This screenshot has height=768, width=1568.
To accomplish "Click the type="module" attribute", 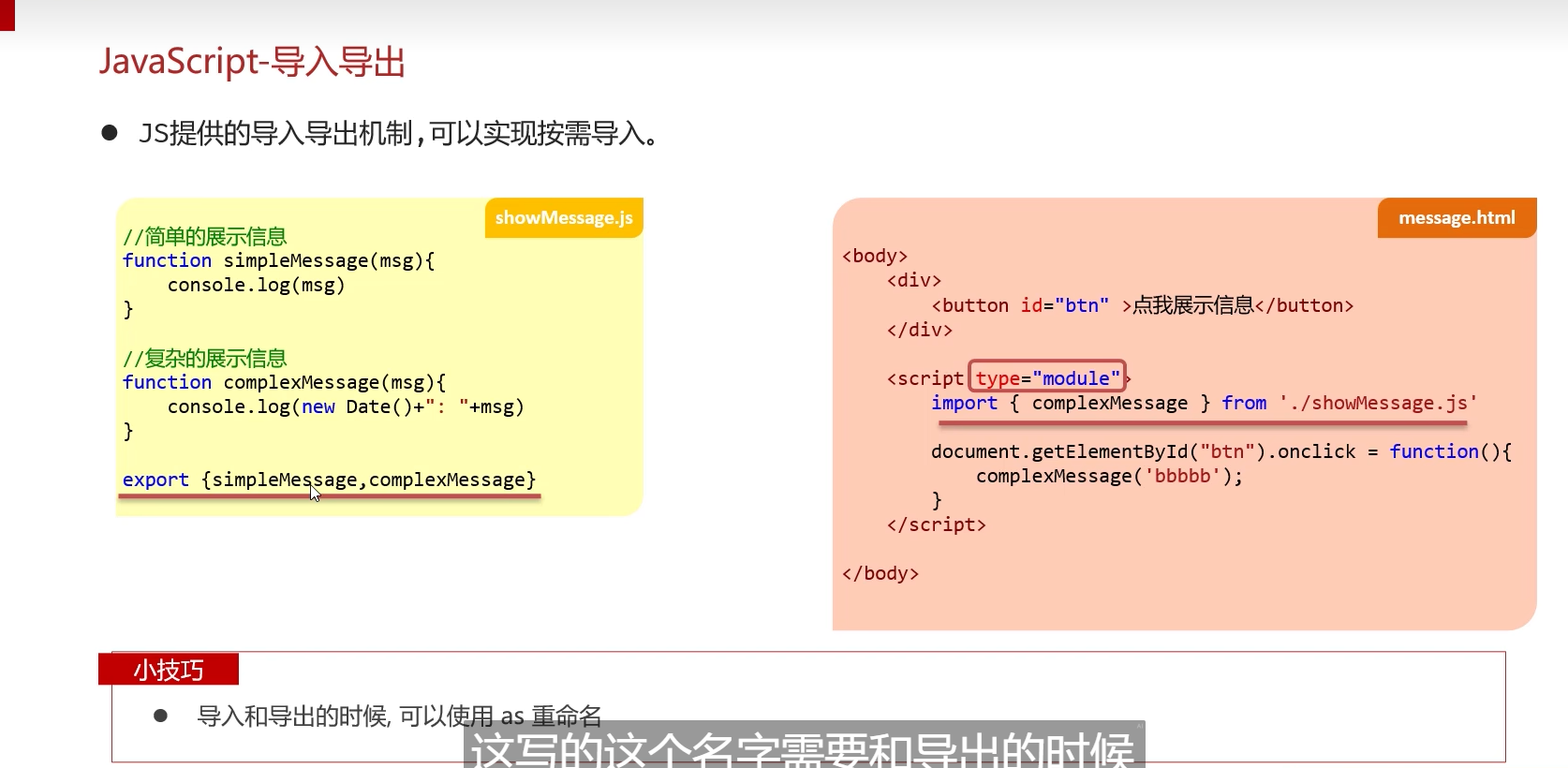I will click(1047, 377).
